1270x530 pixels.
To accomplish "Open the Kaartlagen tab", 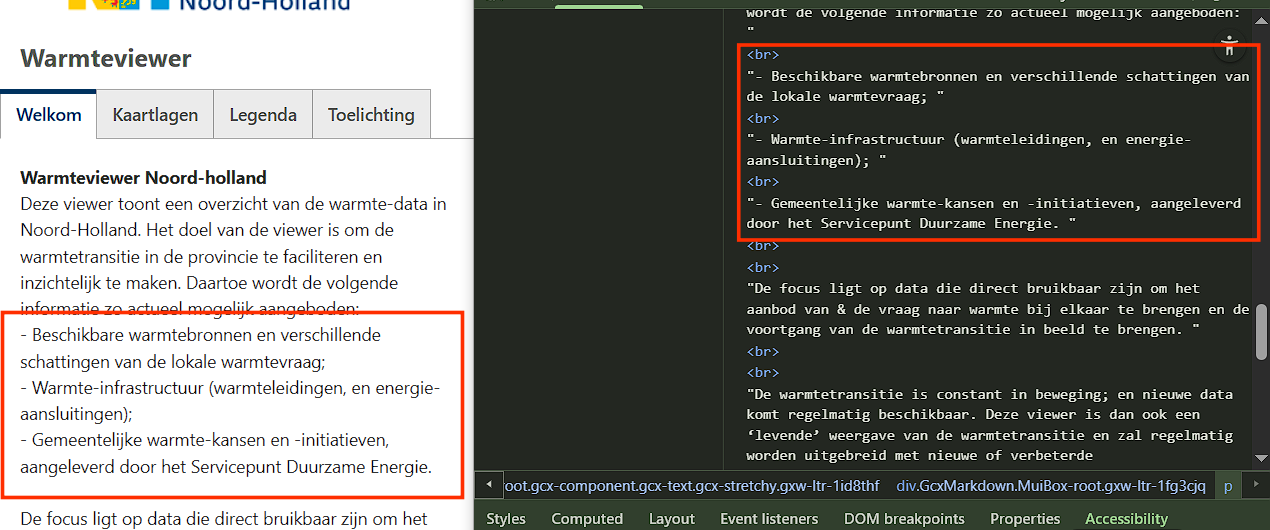I will tap(155, 115).
